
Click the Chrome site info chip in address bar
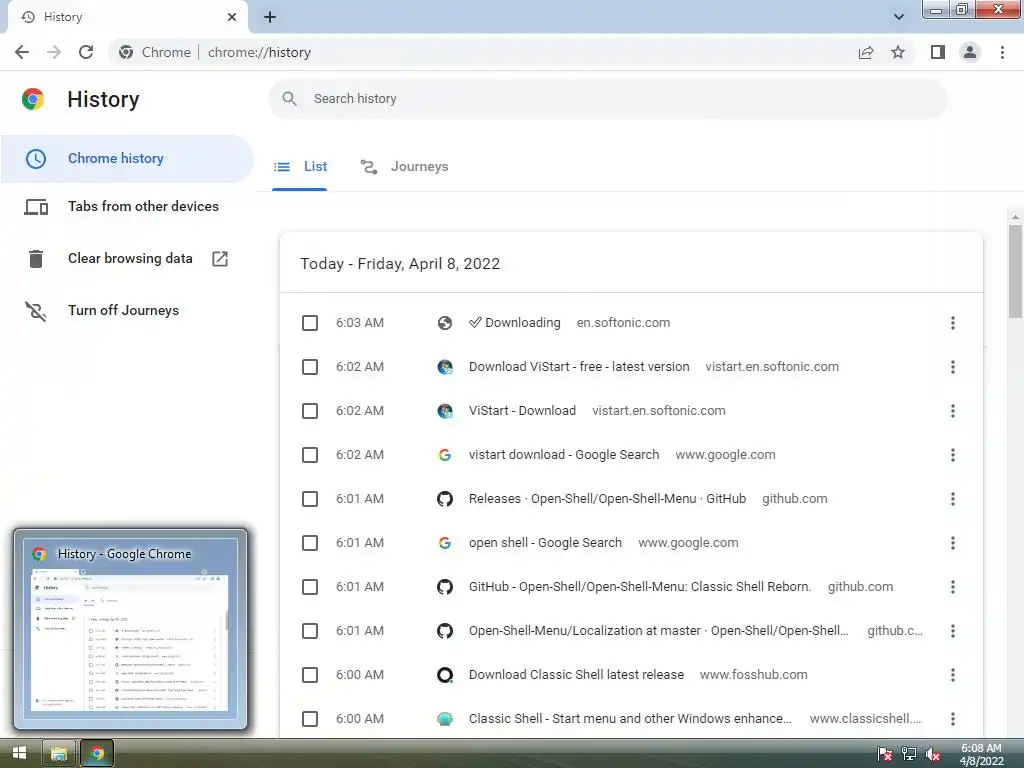(155, 52)
